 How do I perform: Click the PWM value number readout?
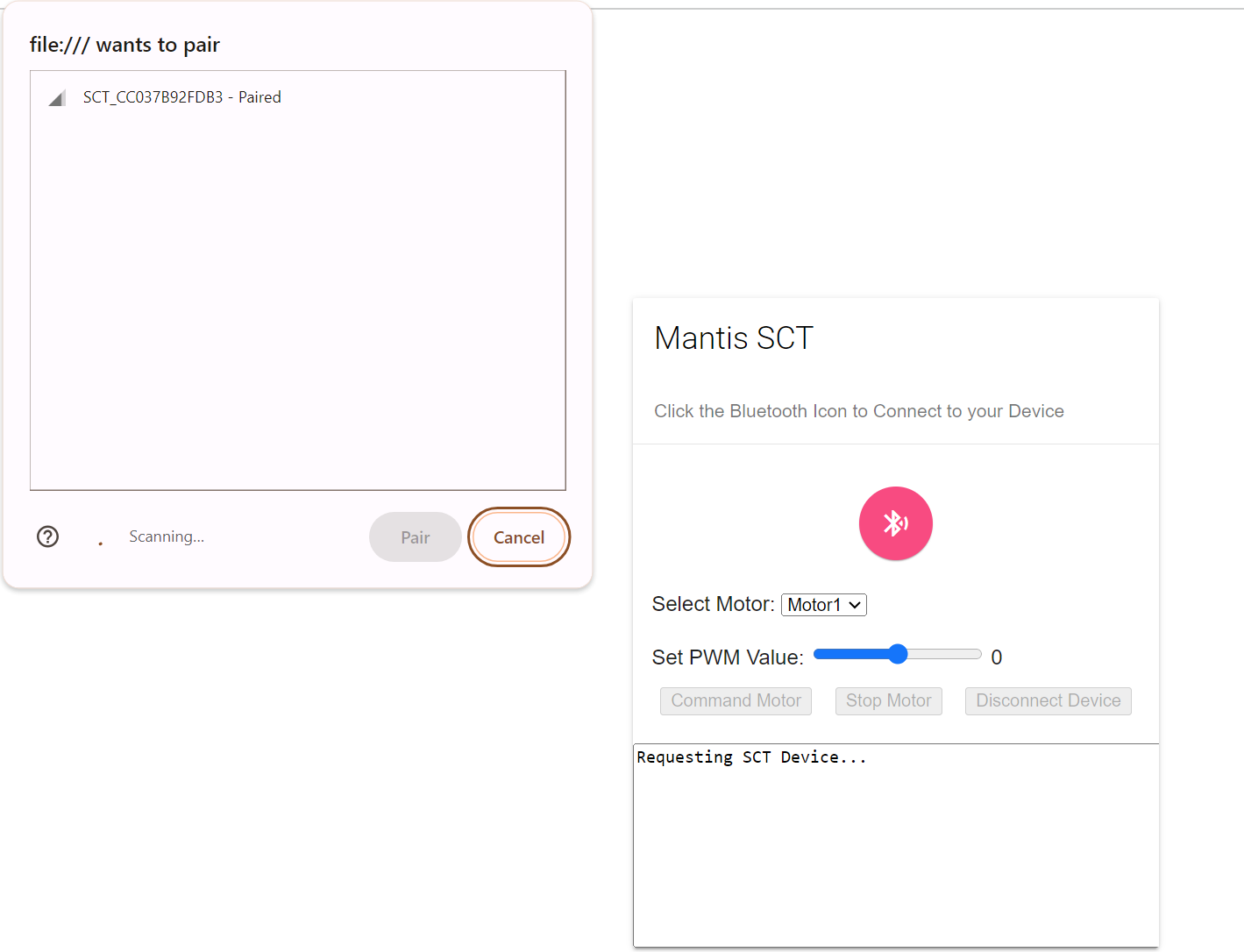(996, 657)
